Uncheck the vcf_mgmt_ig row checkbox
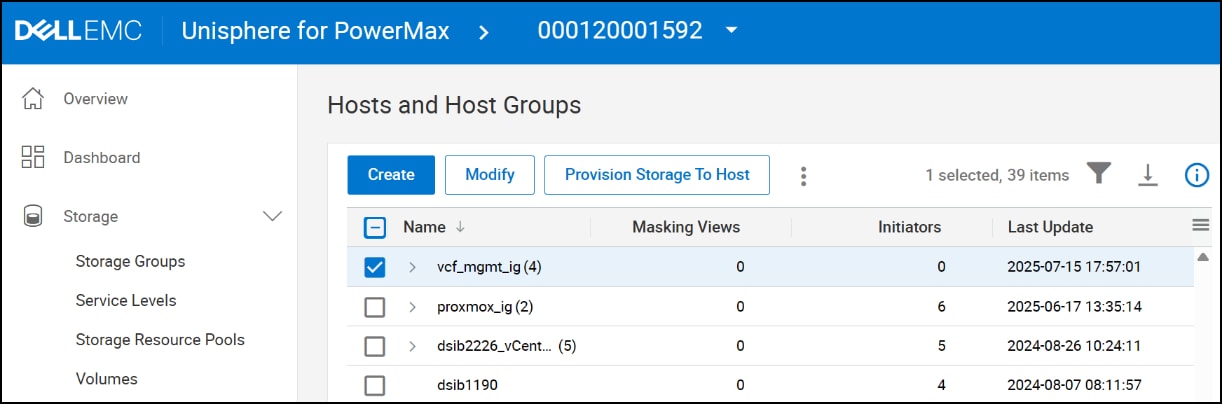Image resolution: width=1222 pixels, height=404 pixels. (374, 267)
